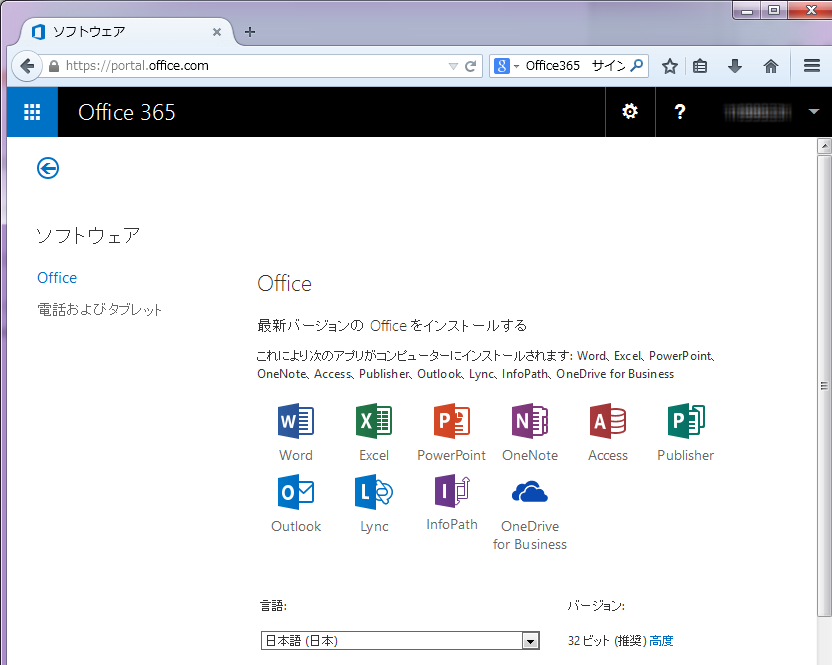Click the InfoPath app icon

point(452,491)
